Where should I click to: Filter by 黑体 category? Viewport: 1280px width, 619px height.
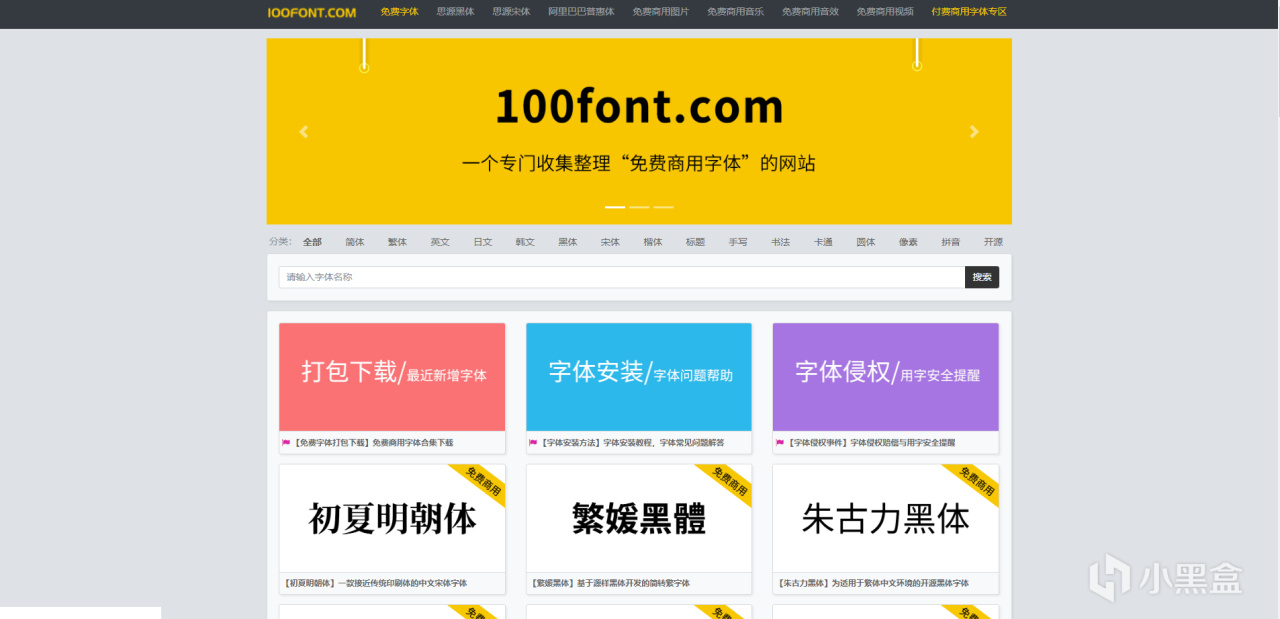coord(568,242)
